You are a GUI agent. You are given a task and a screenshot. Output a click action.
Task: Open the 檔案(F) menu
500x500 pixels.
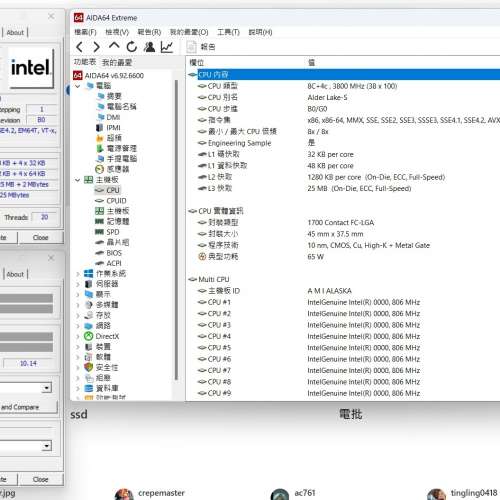pos(85,32)
